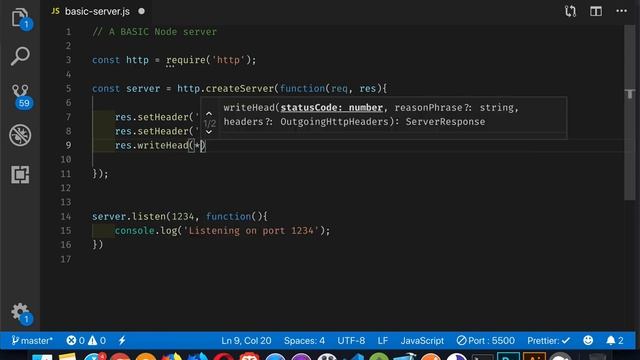Change end of line sequence LF
The height and width of the screenshot is (360, 640).
point(382,340)
